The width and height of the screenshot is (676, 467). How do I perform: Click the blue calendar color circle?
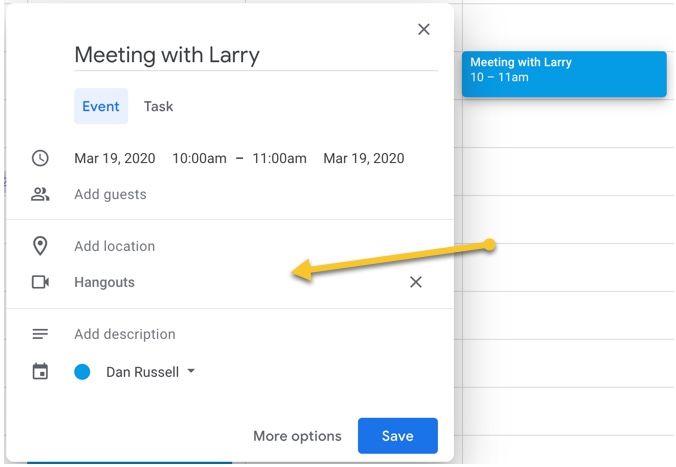click(82, 372)
